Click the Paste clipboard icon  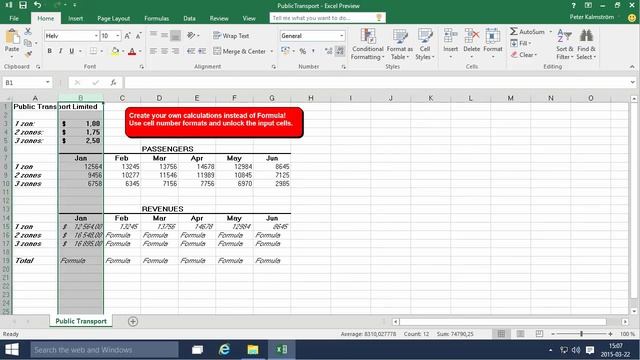point(12,37)
